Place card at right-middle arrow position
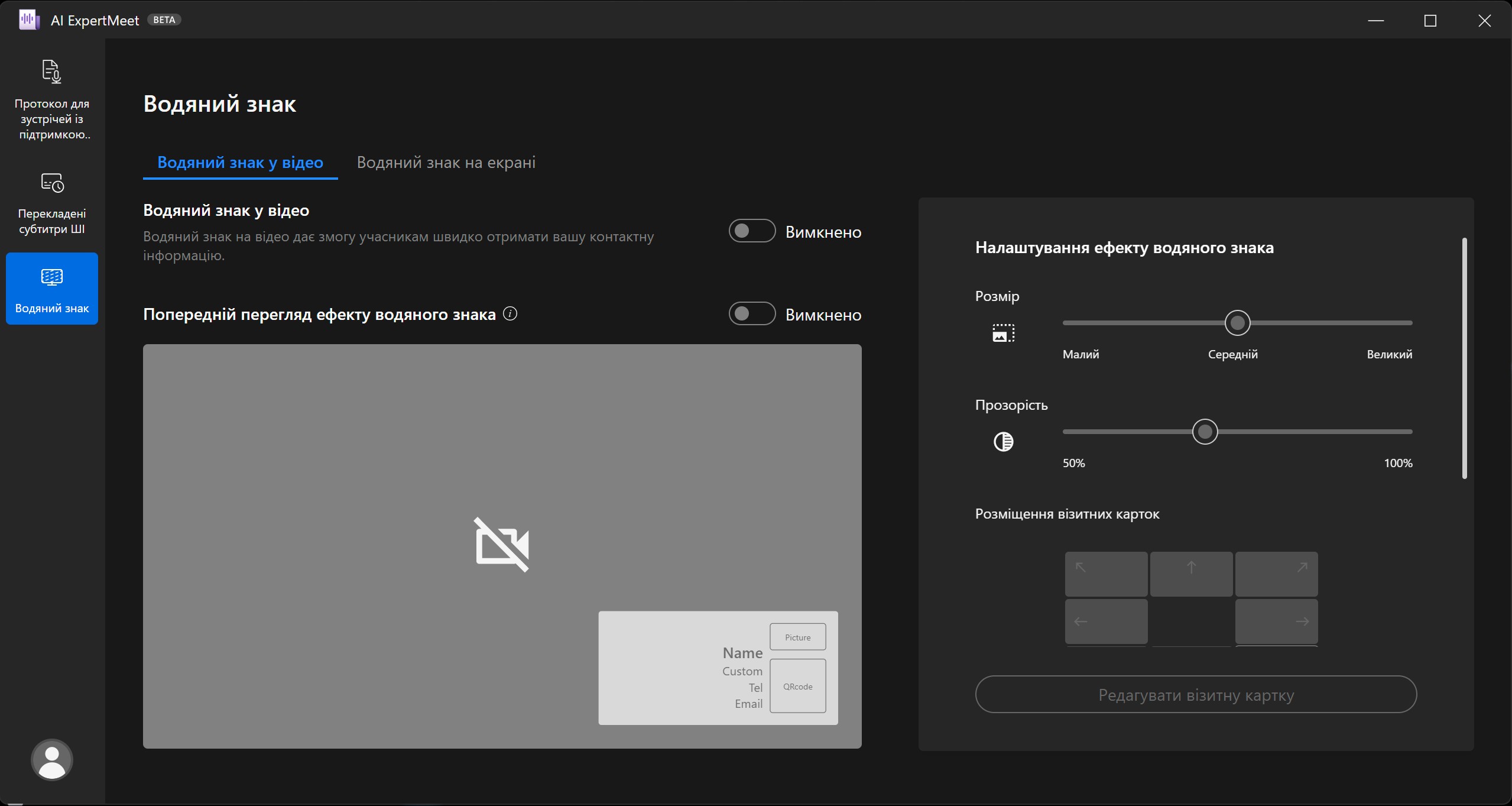1512x806 pixels. tap(1276, 621)
